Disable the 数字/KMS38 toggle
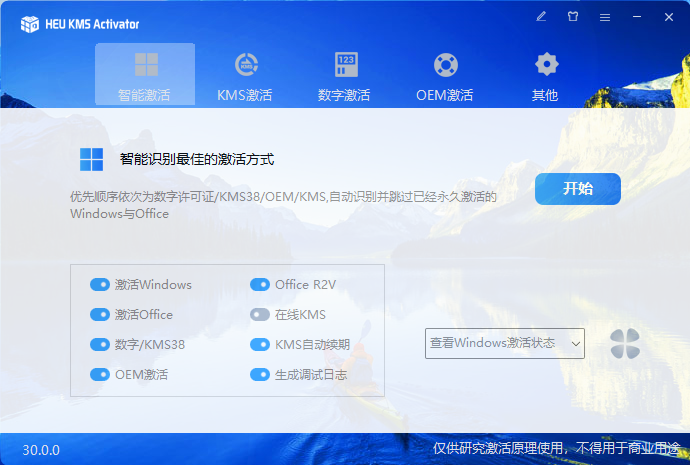Screen dimensions: 690x465 (x=100, y=345)
